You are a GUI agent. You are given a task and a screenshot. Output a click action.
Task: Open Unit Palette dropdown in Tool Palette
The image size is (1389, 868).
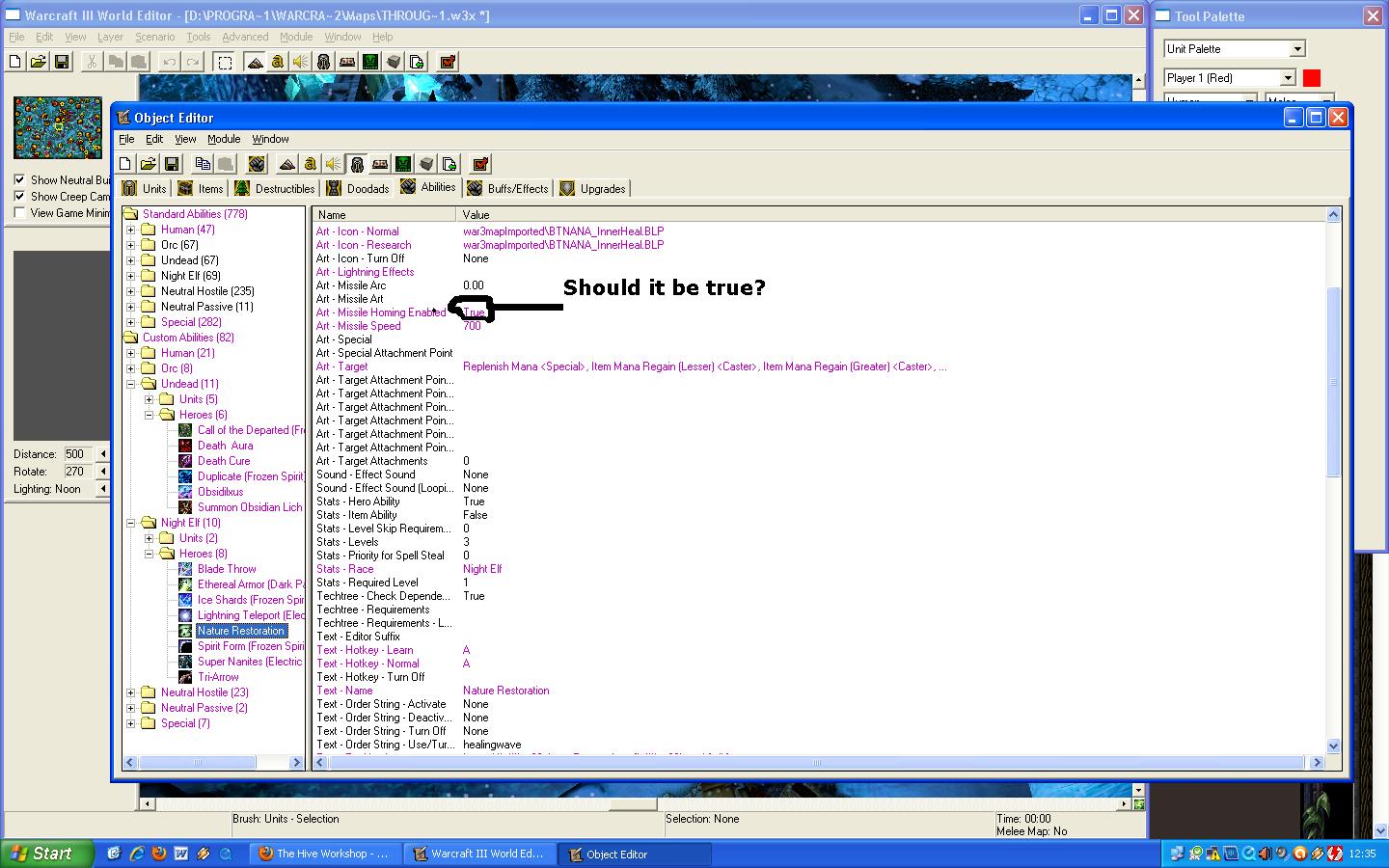click(x=1297, y=49)
